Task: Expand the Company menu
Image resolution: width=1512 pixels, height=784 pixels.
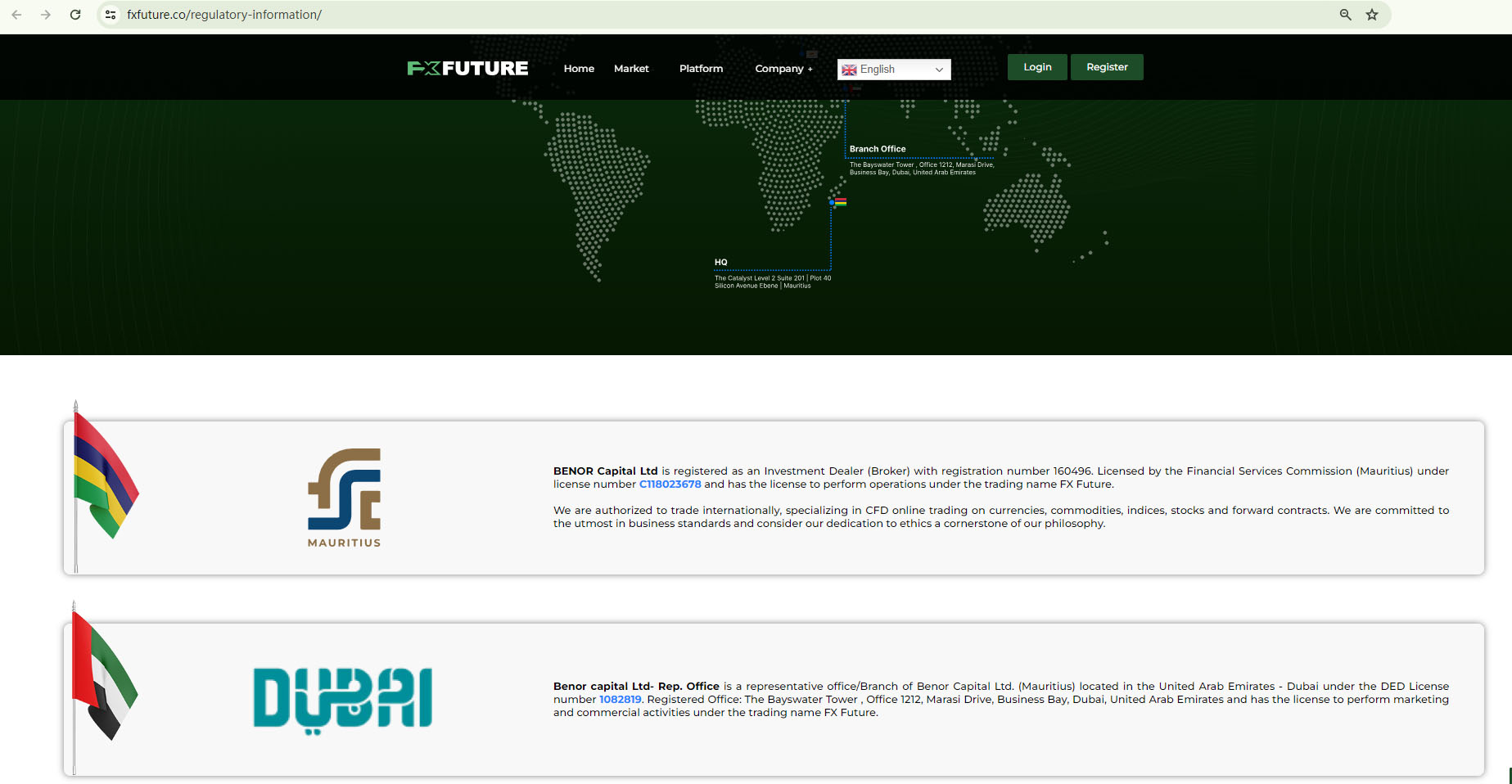Action: pyautogui.click(x=783, y=69)
